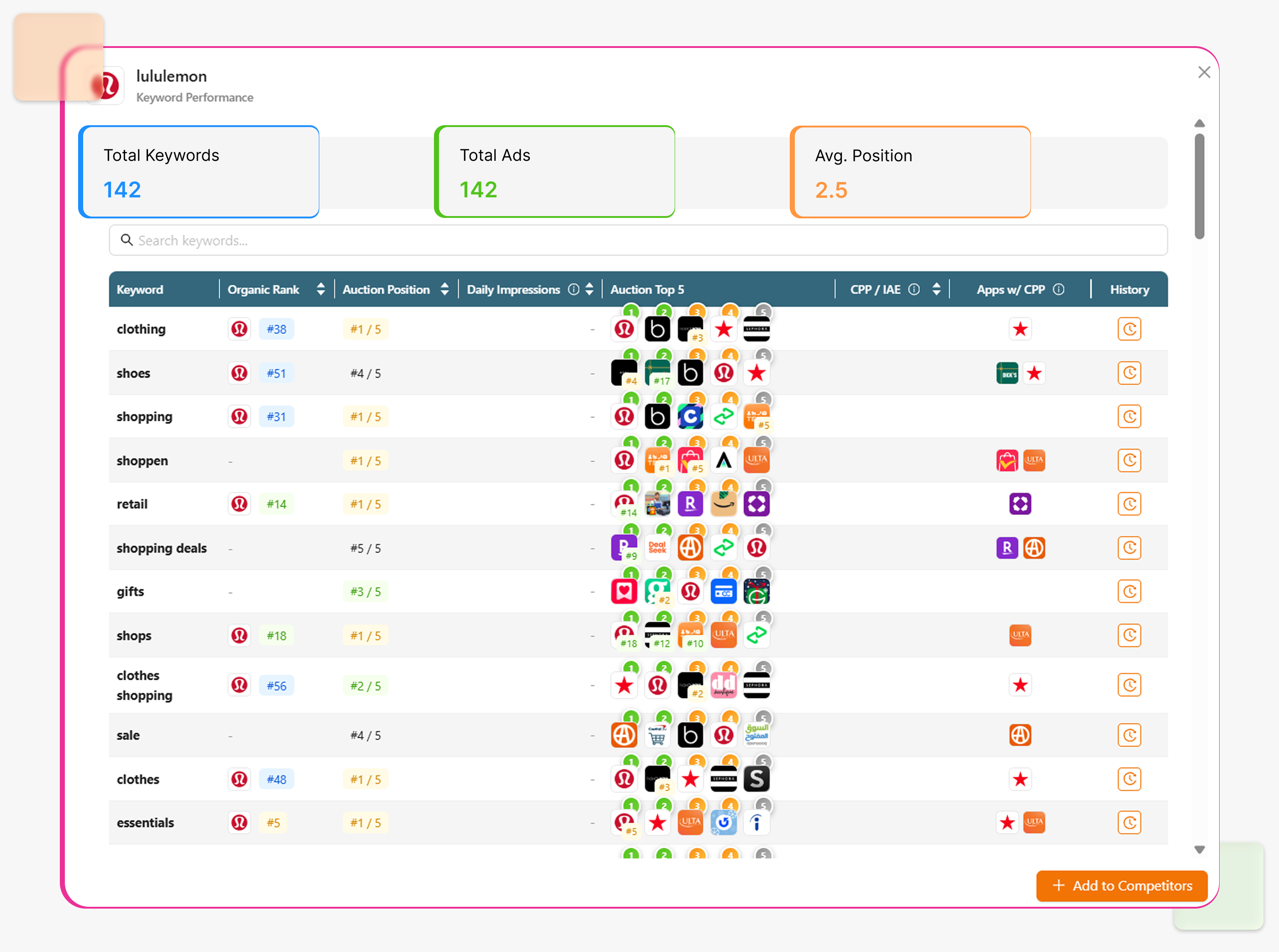Click the scroll up arrow
Viewport: 1279px width, 952px height.
click(1200, 123)
